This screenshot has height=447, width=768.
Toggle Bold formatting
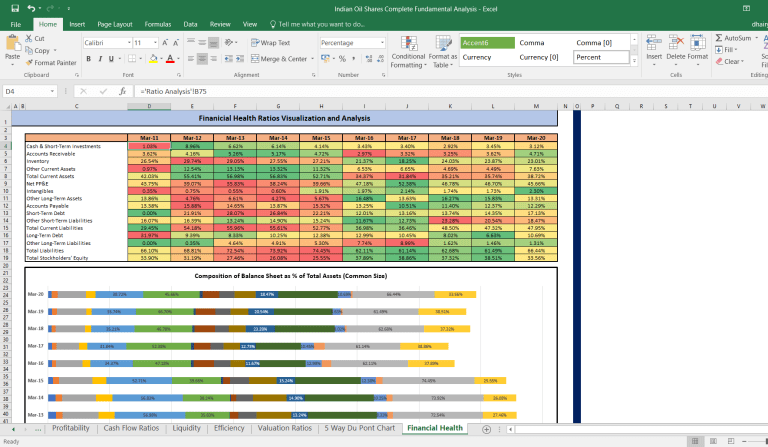point(88,59)
